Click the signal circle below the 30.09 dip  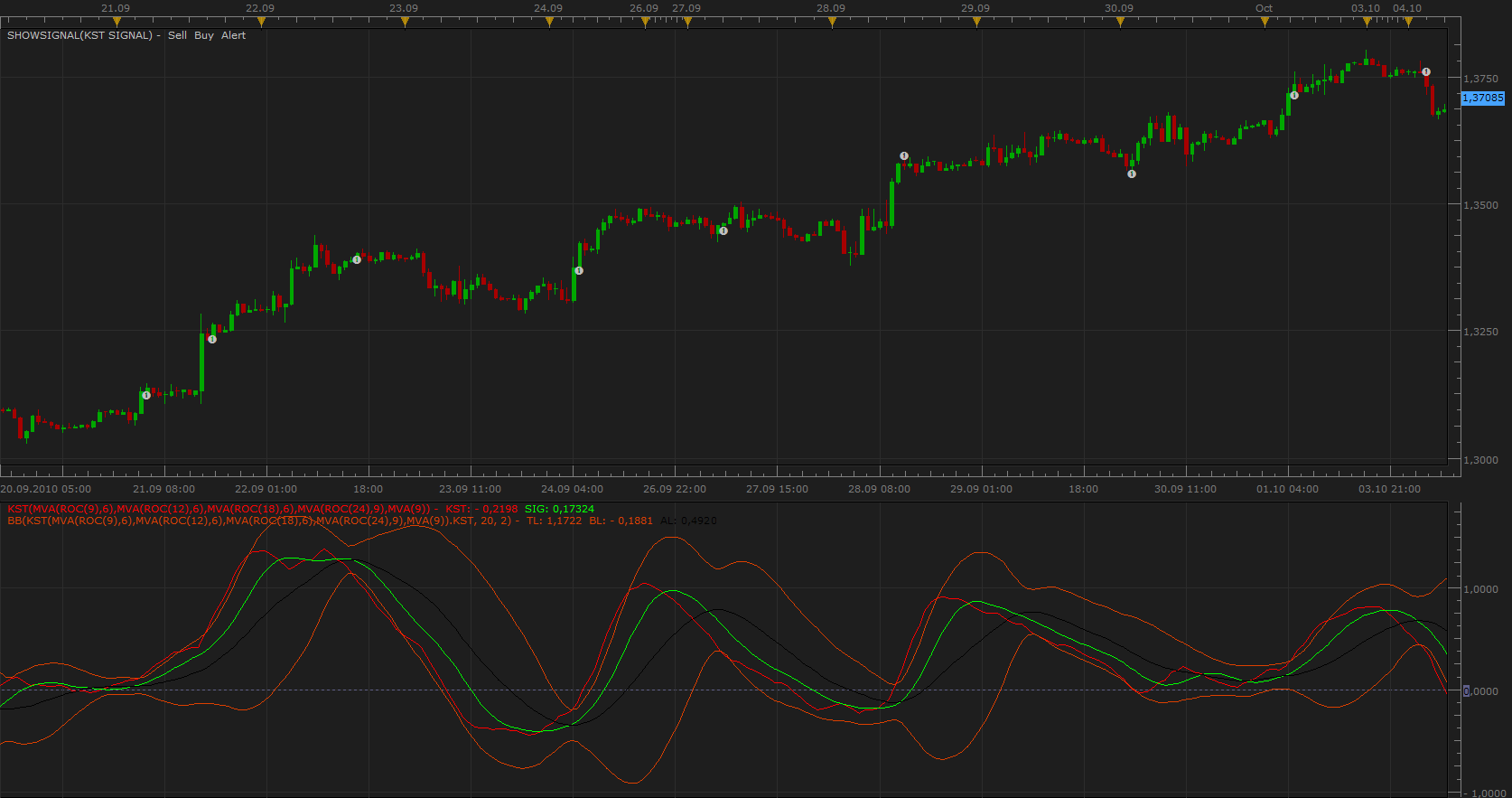[1132, 174]
